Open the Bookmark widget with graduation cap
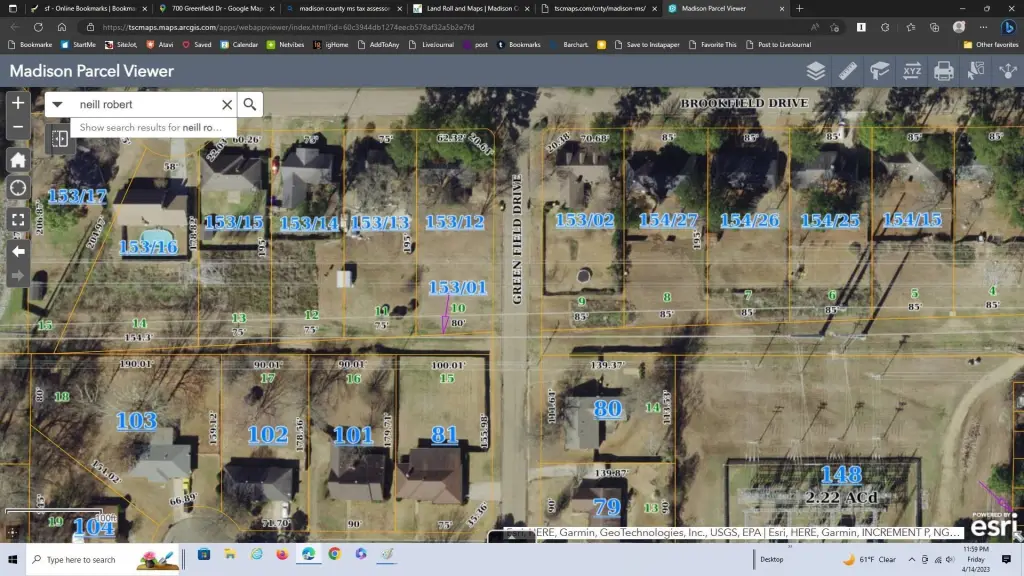This screenshot has width=1024, height=576. 879,71
